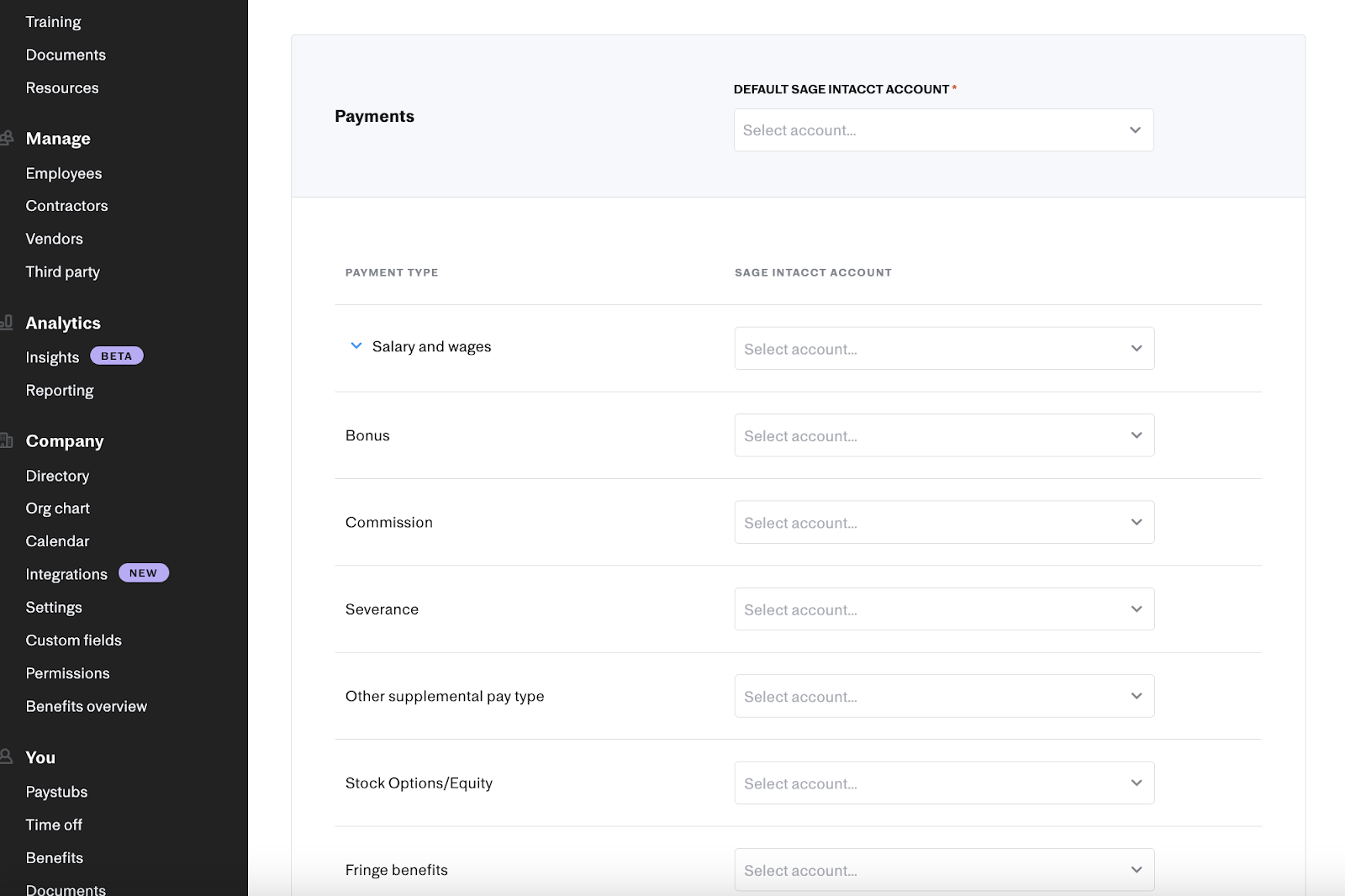Open the Permissions page
This screenshot has width=1345, height=896.
click(67, 673)
